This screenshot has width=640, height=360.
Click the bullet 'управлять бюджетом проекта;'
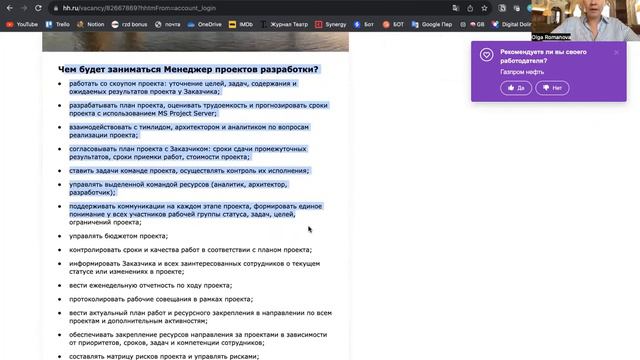point(118,236)
